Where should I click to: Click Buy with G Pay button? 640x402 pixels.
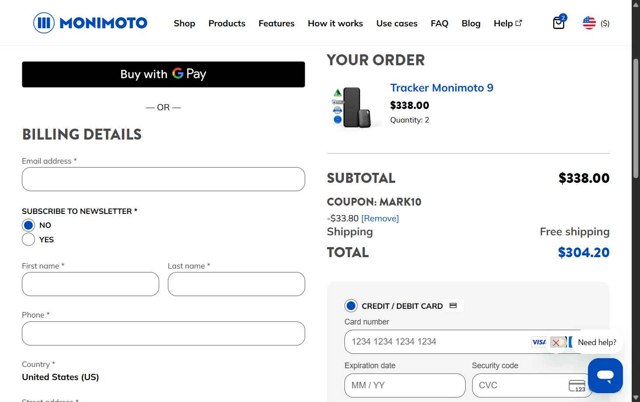coord(163,74)
